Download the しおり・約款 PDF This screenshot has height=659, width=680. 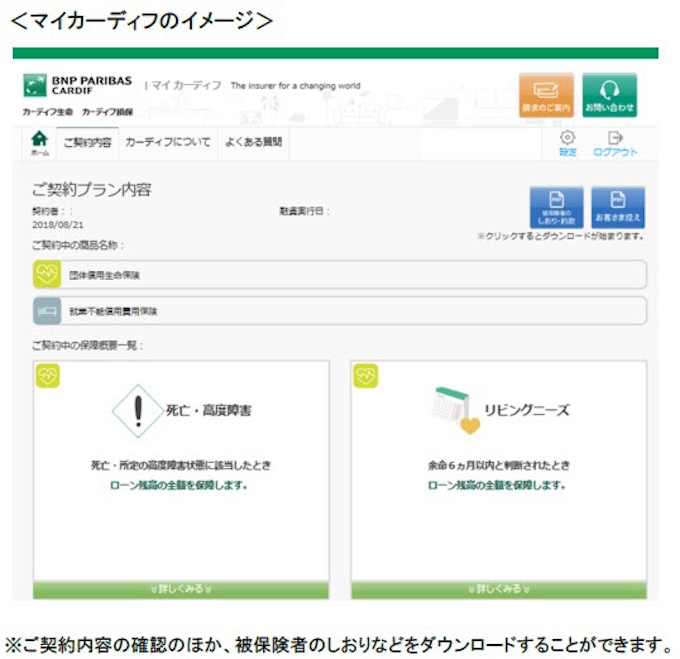click(x=555, y=206)
